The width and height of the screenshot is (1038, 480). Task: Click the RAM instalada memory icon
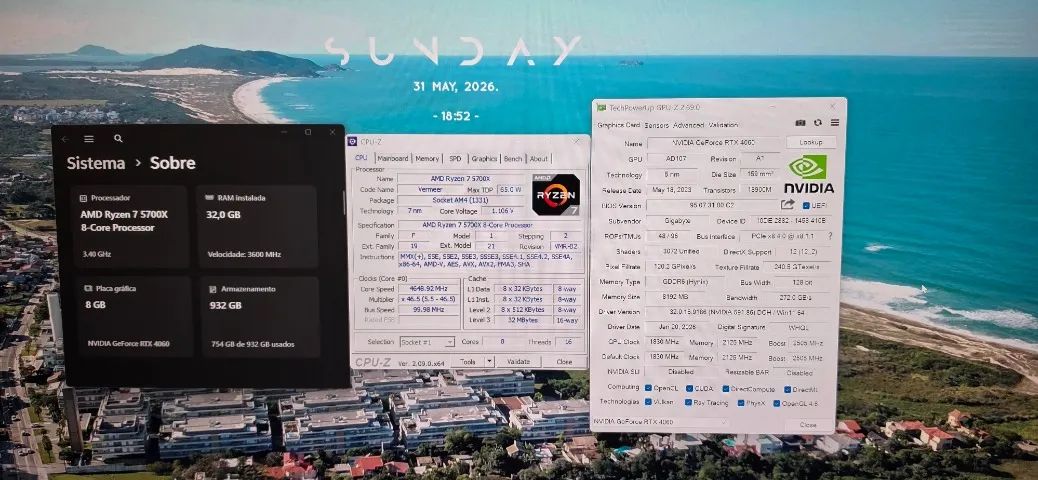pyautogui.click(x=209, y=198)
